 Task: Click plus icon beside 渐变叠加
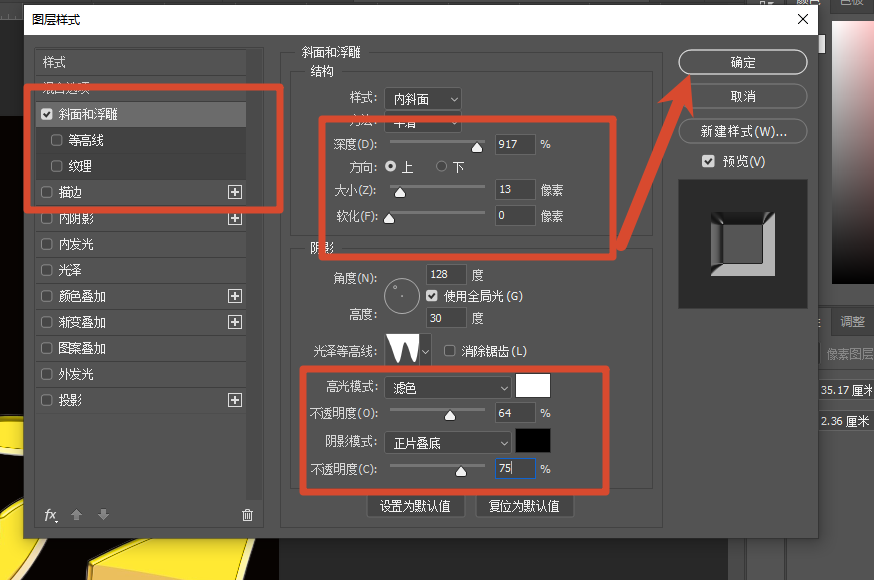(x=235, y=322)
